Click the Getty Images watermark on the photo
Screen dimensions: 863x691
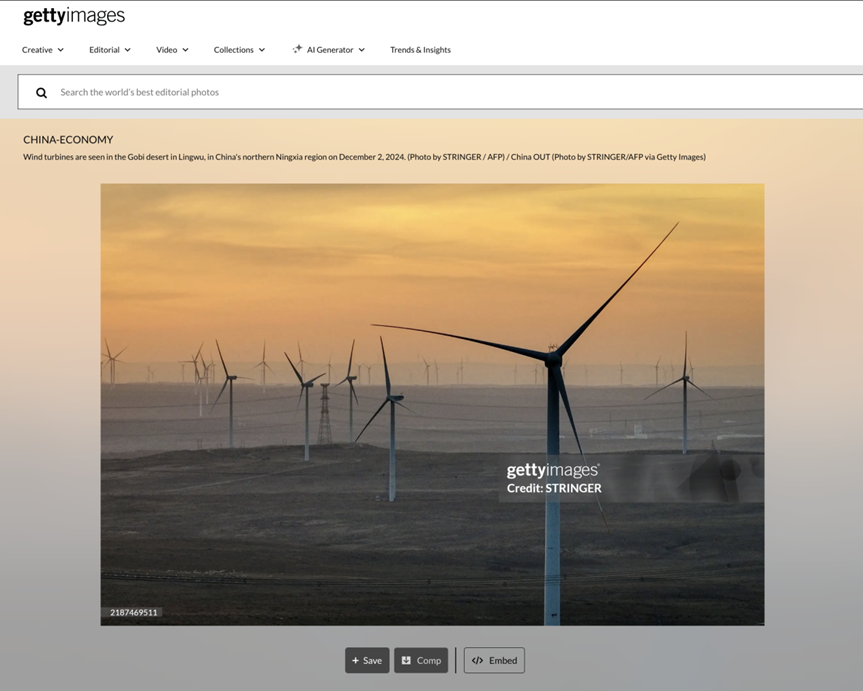pyautogui.click(x=552, y=471)
